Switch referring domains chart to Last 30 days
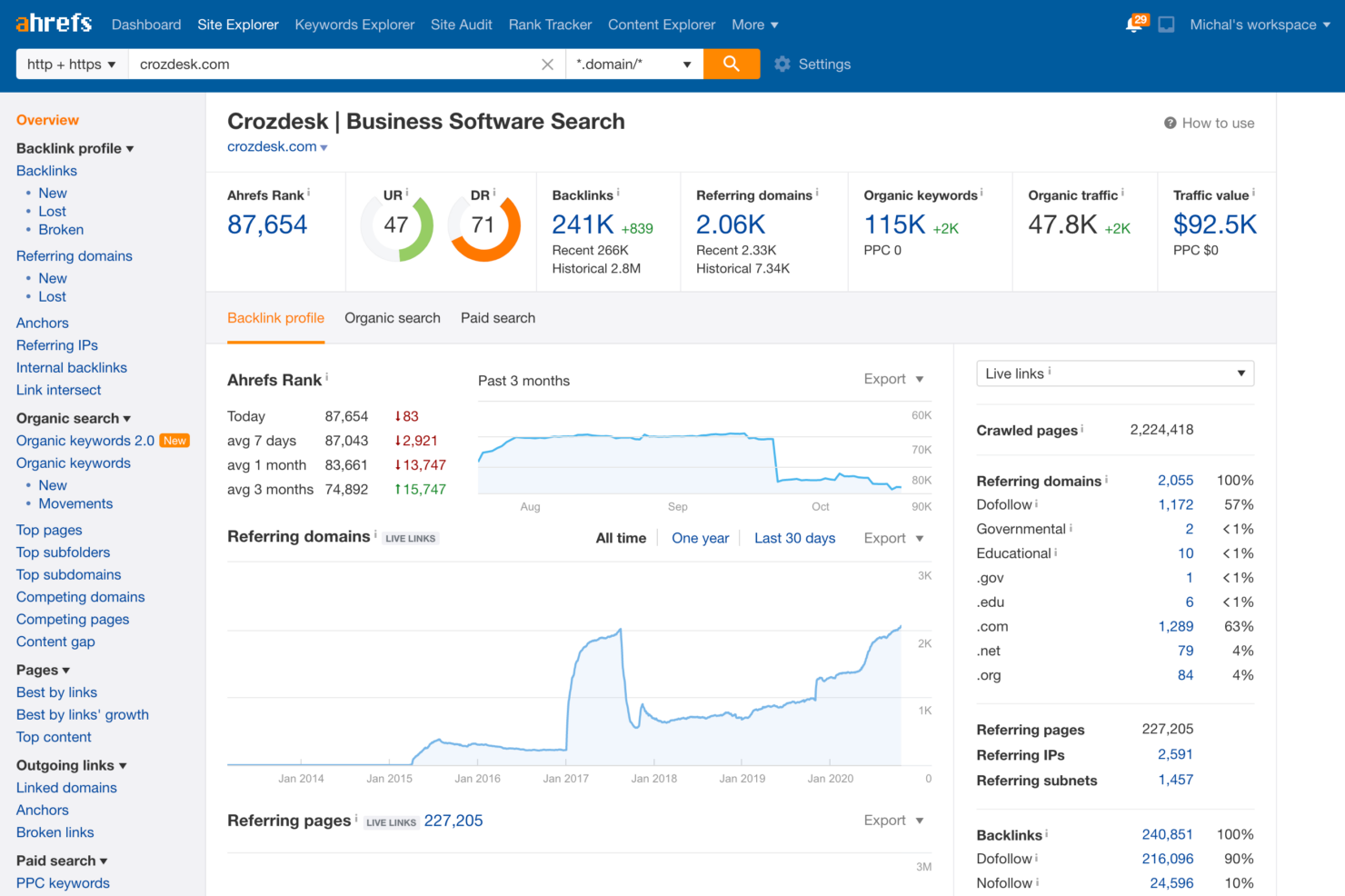The image size is (1345, 896). pyautogui.click(x=794, y=538)
